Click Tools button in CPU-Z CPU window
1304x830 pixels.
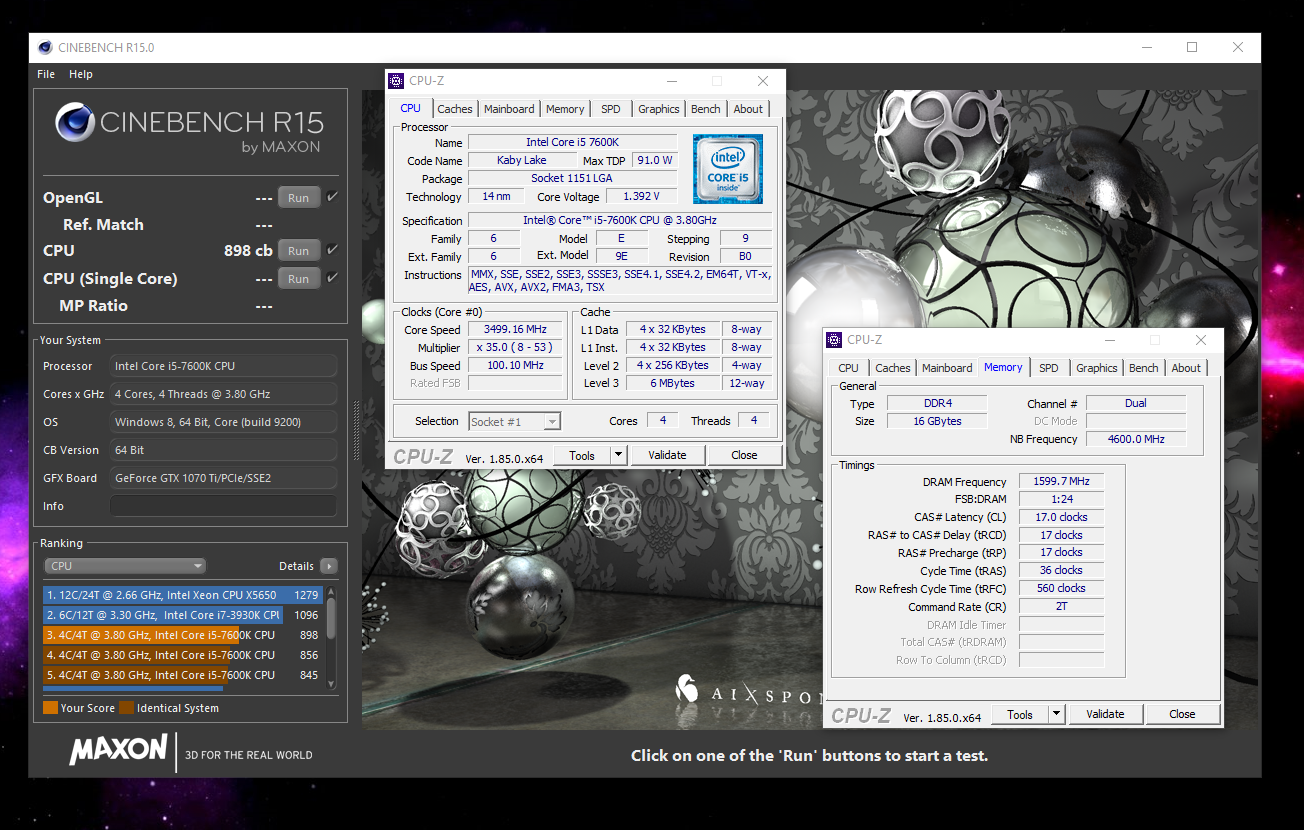pos(582,455)
